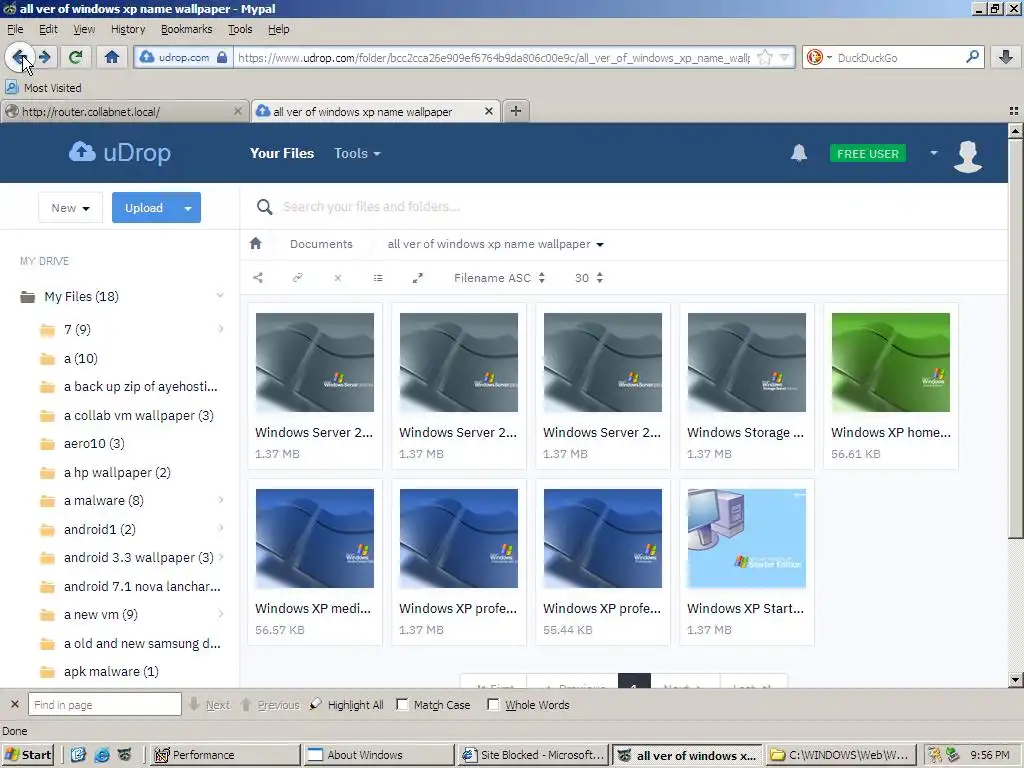Change the 30 items per page dropdown

click(588, 278)
